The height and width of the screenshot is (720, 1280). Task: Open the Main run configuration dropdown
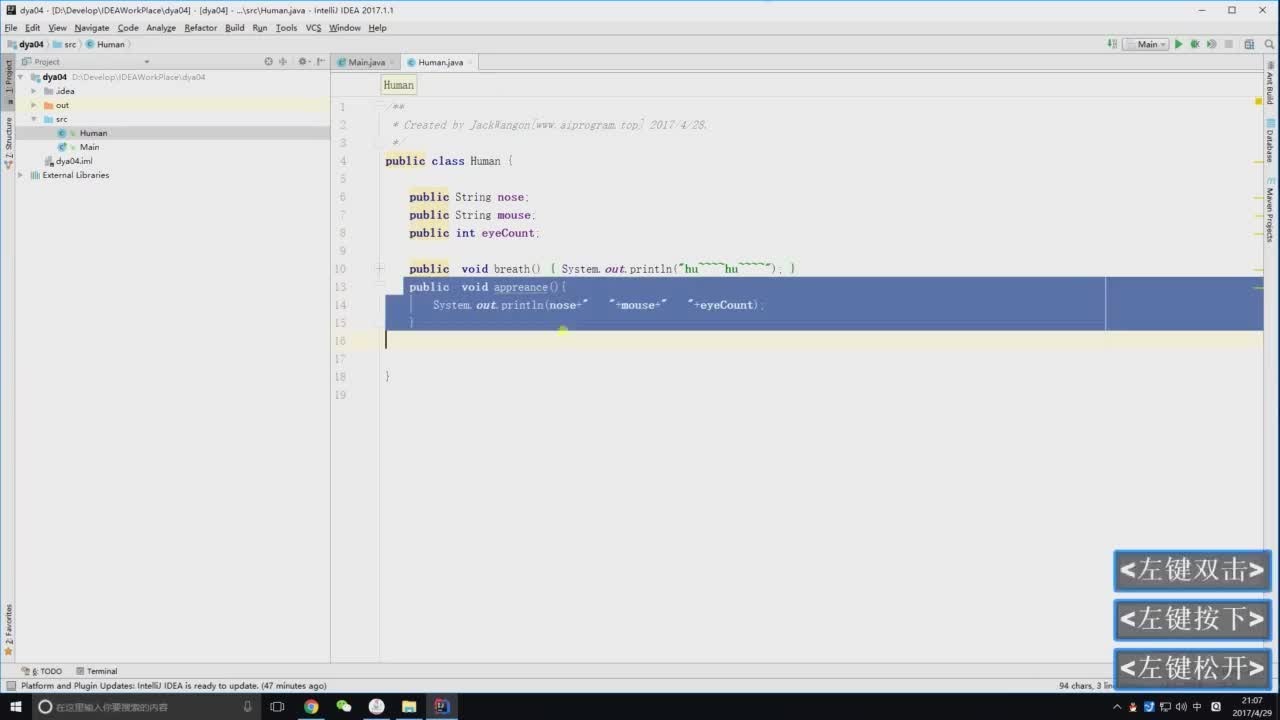(1146, 44)
